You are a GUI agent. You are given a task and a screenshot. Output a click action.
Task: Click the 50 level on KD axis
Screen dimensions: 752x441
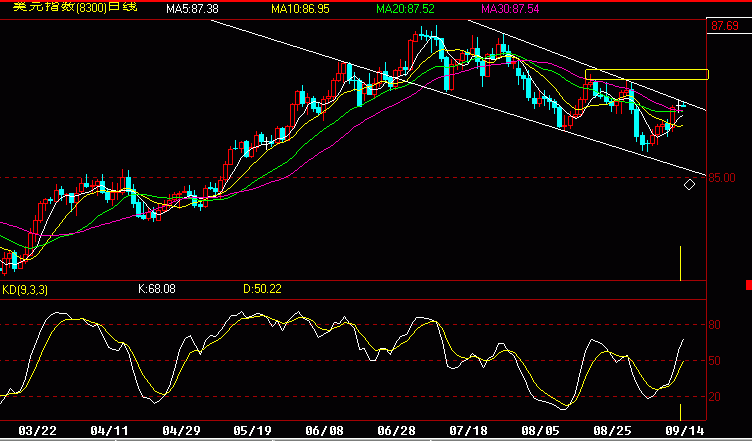[715, 360]
